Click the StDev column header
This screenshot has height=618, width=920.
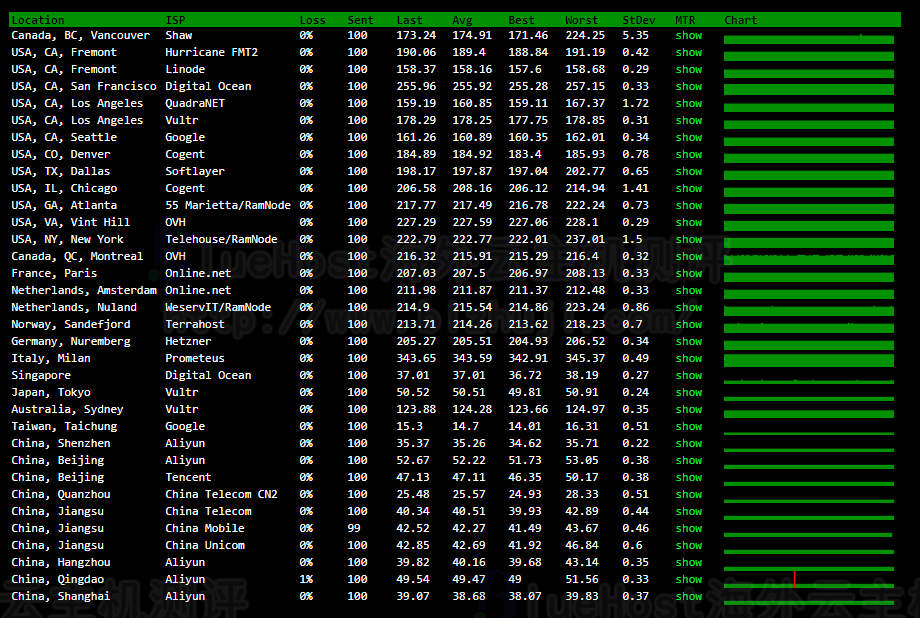point(639,20)
